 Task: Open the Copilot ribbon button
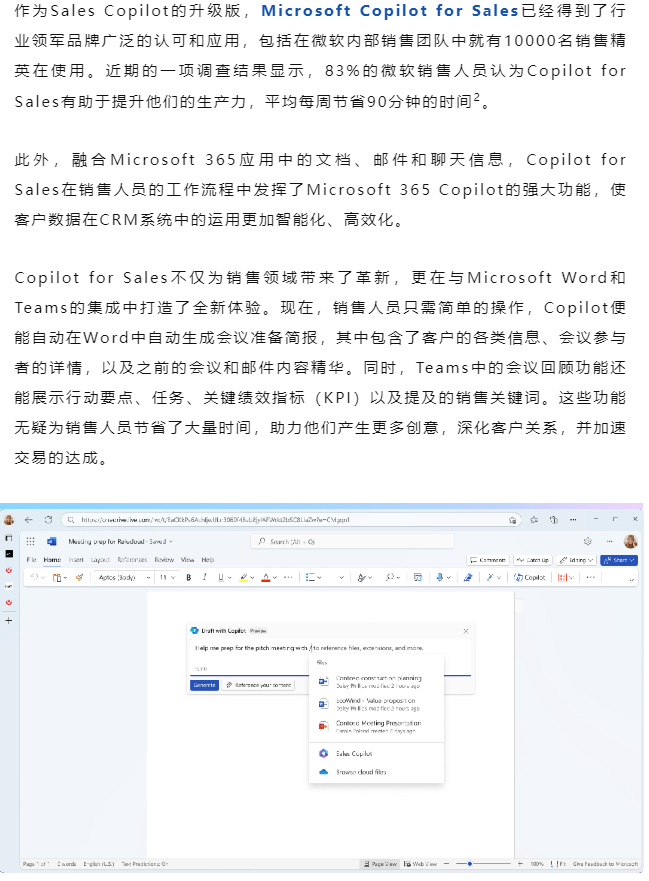click(529, 577)
